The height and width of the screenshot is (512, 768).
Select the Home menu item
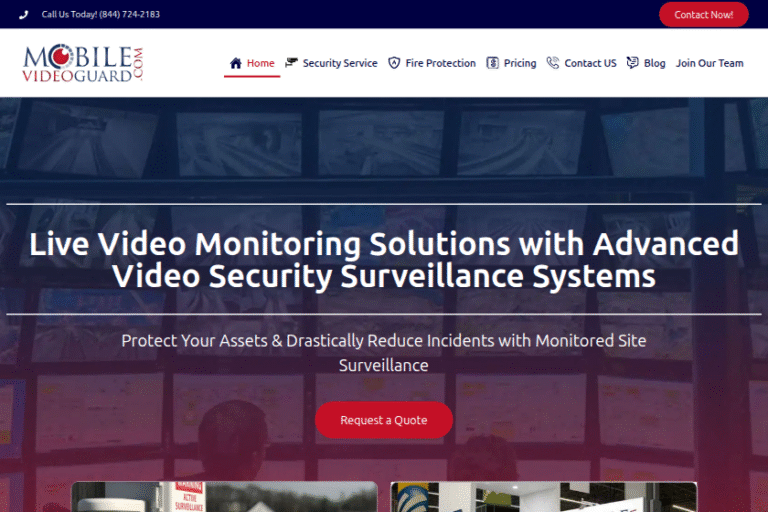(x=260, y=63)
